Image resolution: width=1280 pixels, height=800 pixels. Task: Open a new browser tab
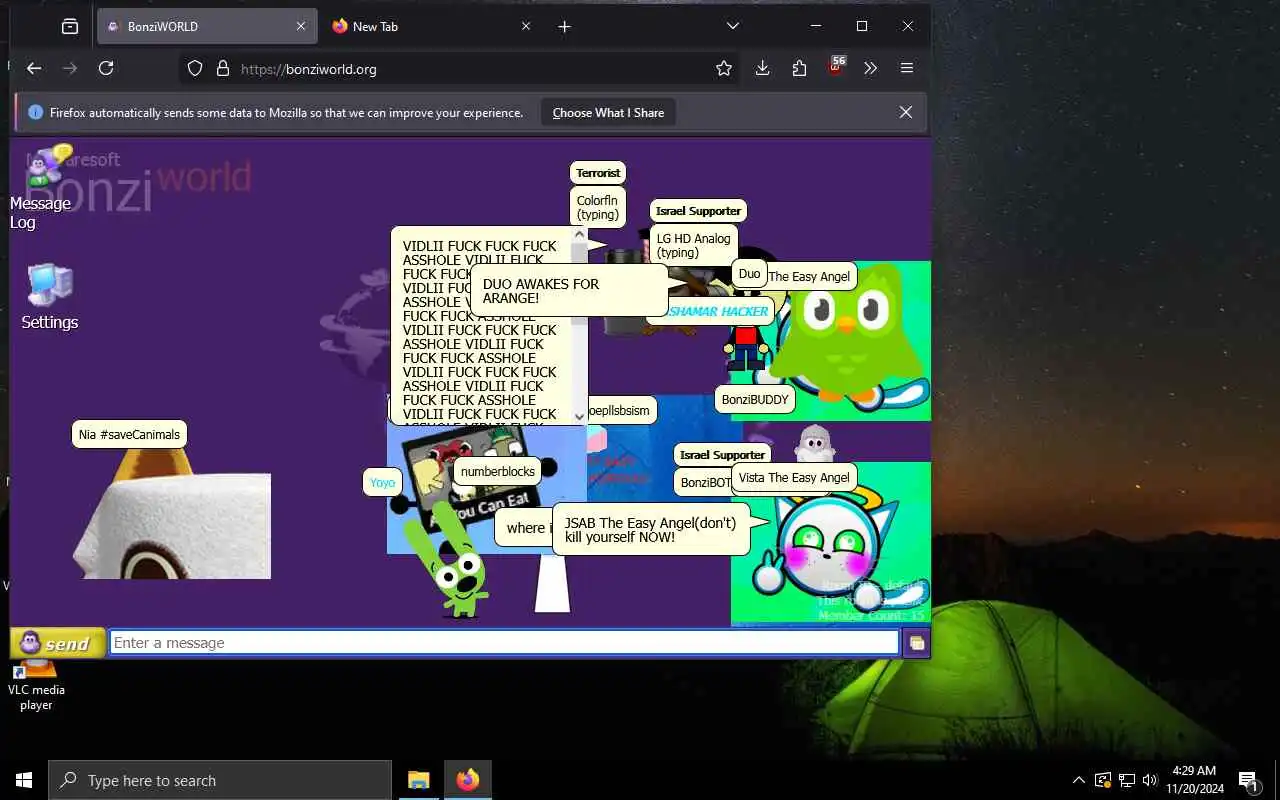pyautogui.click(x=564, y=26)
